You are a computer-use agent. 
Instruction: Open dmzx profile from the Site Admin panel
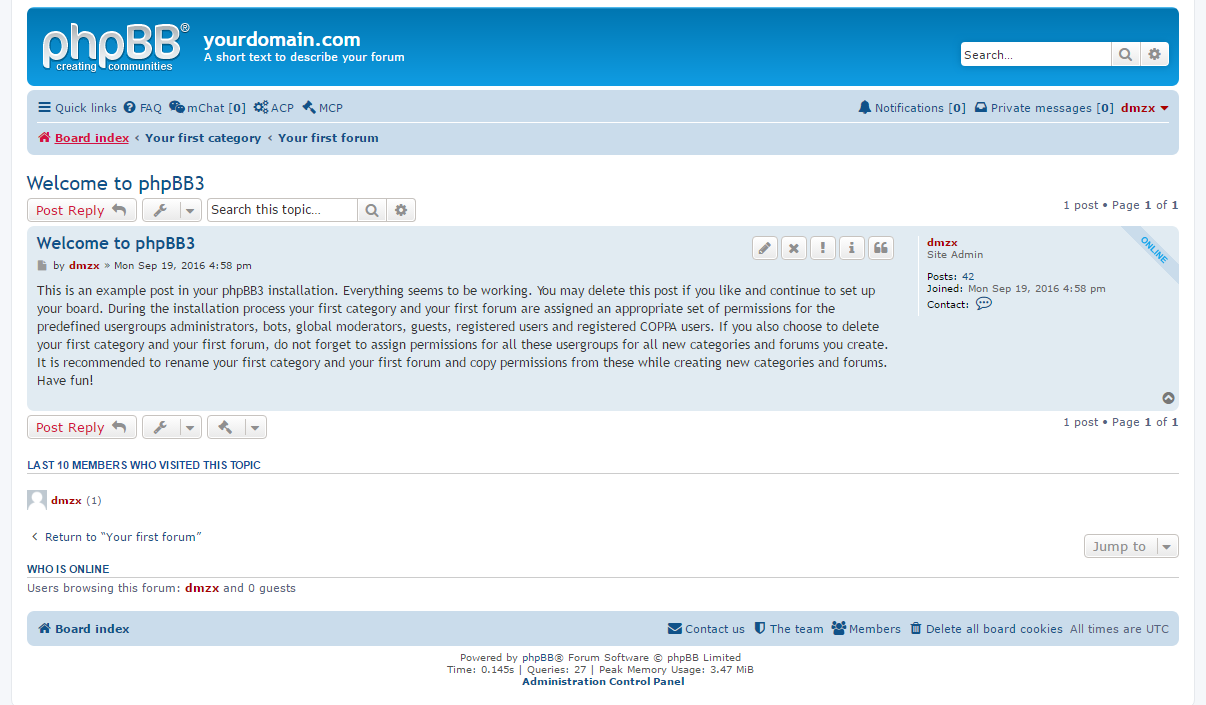(942, 242)
